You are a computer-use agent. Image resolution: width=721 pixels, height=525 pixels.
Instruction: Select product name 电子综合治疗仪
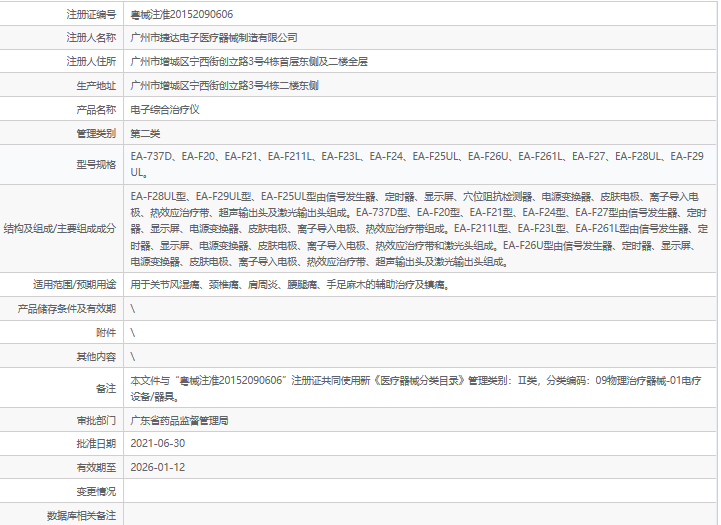(x=165, y=109)
